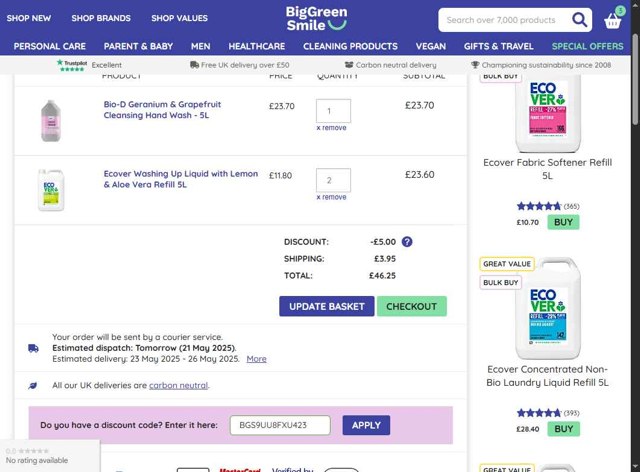The width and height of the screenshot is (640, 472).
Task: Proceed with the Checkout button
Action: point(411,306)
